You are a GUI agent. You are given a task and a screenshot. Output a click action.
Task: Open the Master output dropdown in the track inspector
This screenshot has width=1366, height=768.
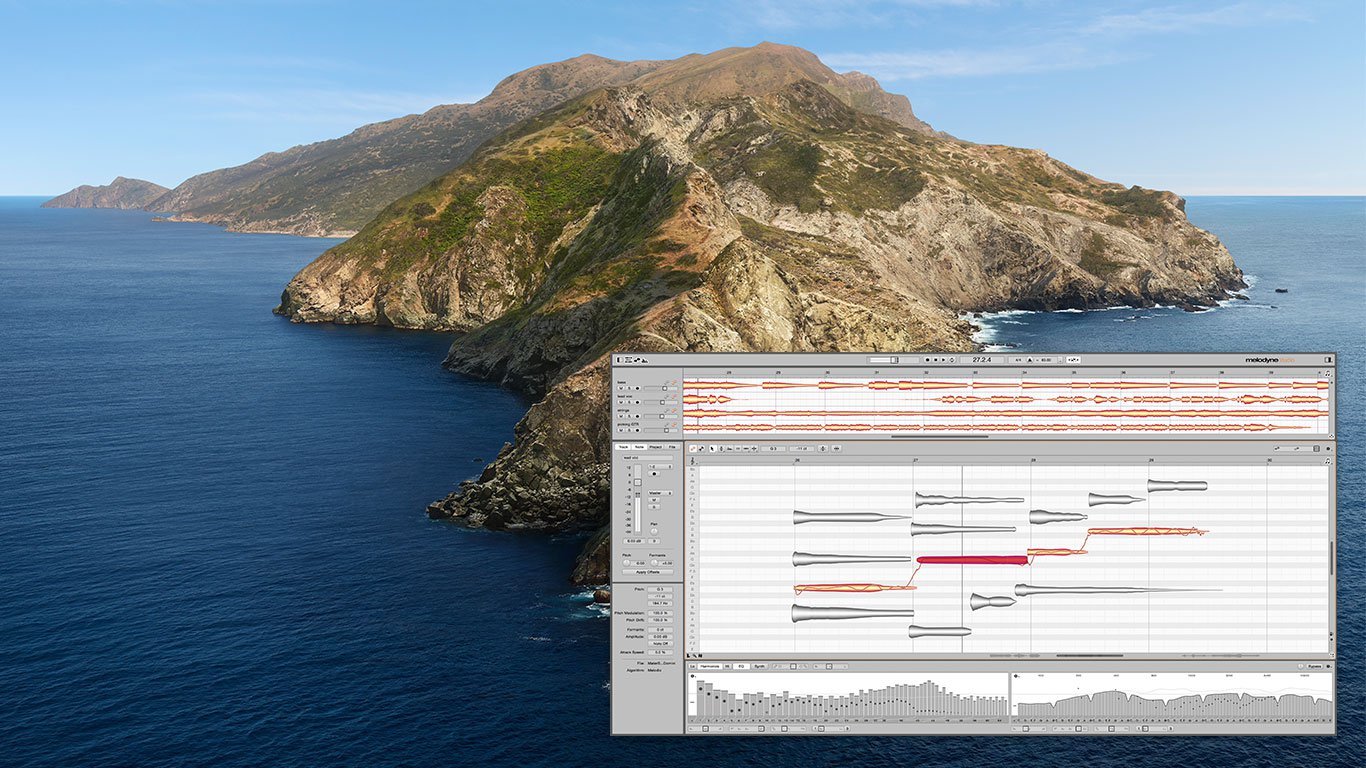click(x=660, y=493)
